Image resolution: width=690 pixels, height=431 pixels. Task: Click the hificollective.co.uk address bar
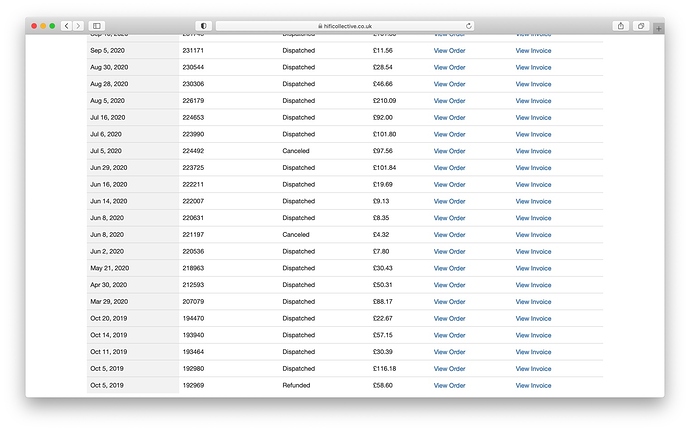tap(345, 25)
